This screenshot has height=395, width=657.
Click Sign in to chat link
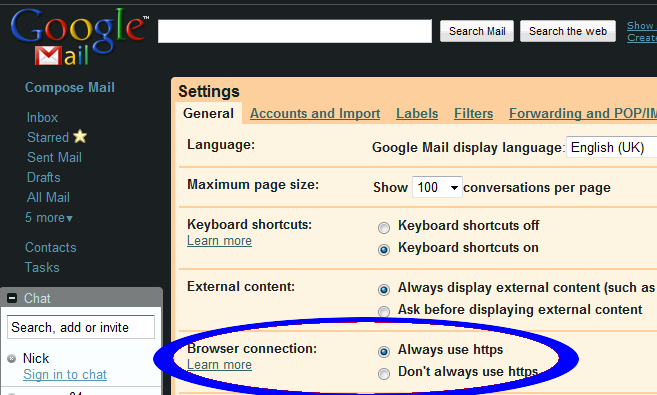65,374
